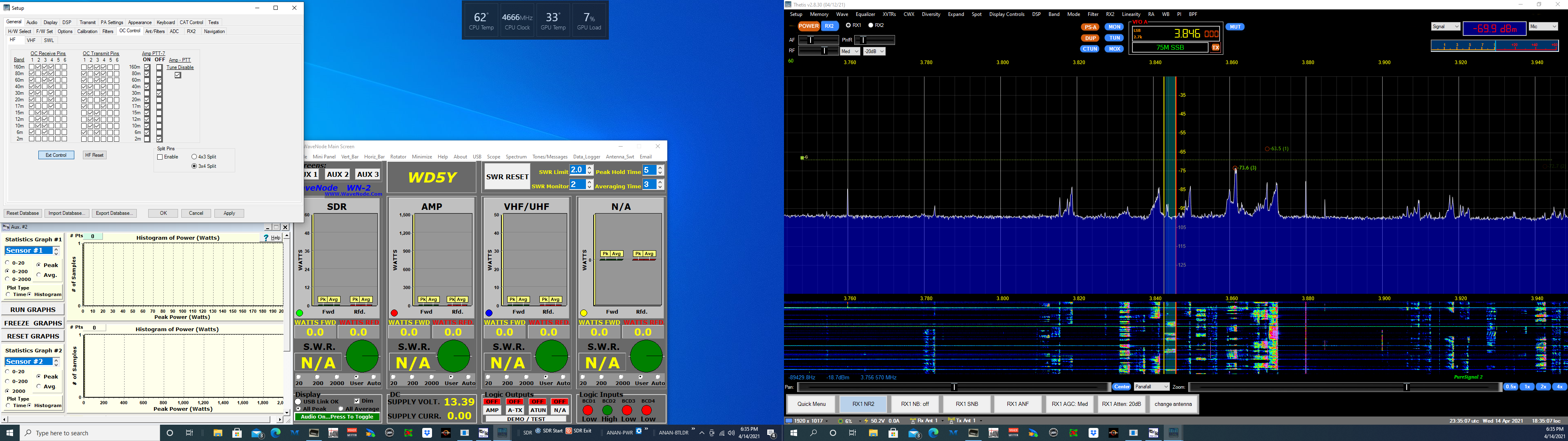Open the Mic TX meter dropdown

tap(1543, 27)
